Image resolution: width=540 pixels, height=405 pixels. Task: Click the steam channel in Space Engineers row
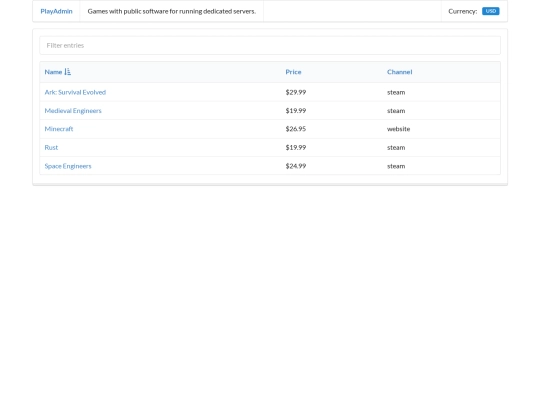396,166
